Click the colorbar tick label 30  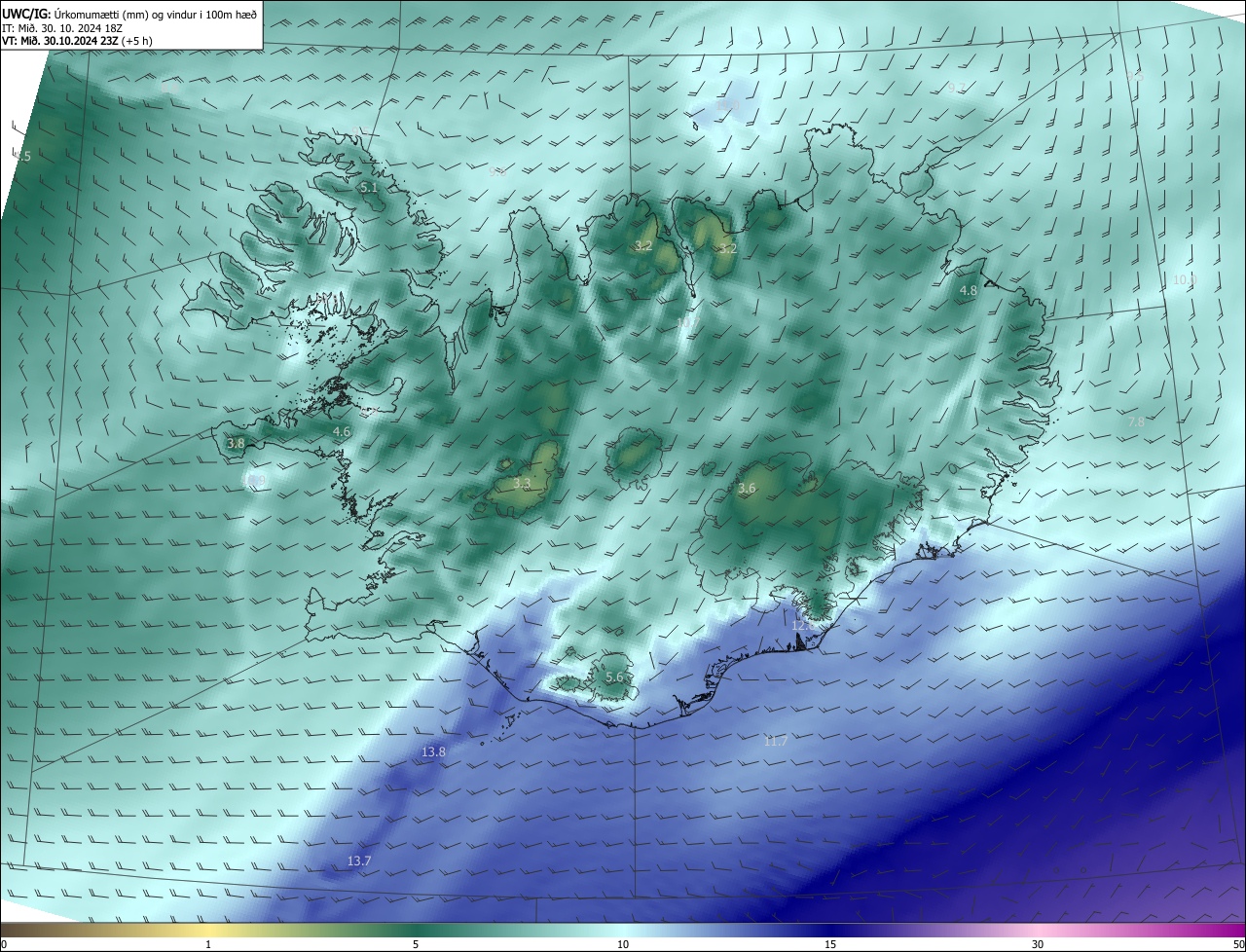point(1038,944)
